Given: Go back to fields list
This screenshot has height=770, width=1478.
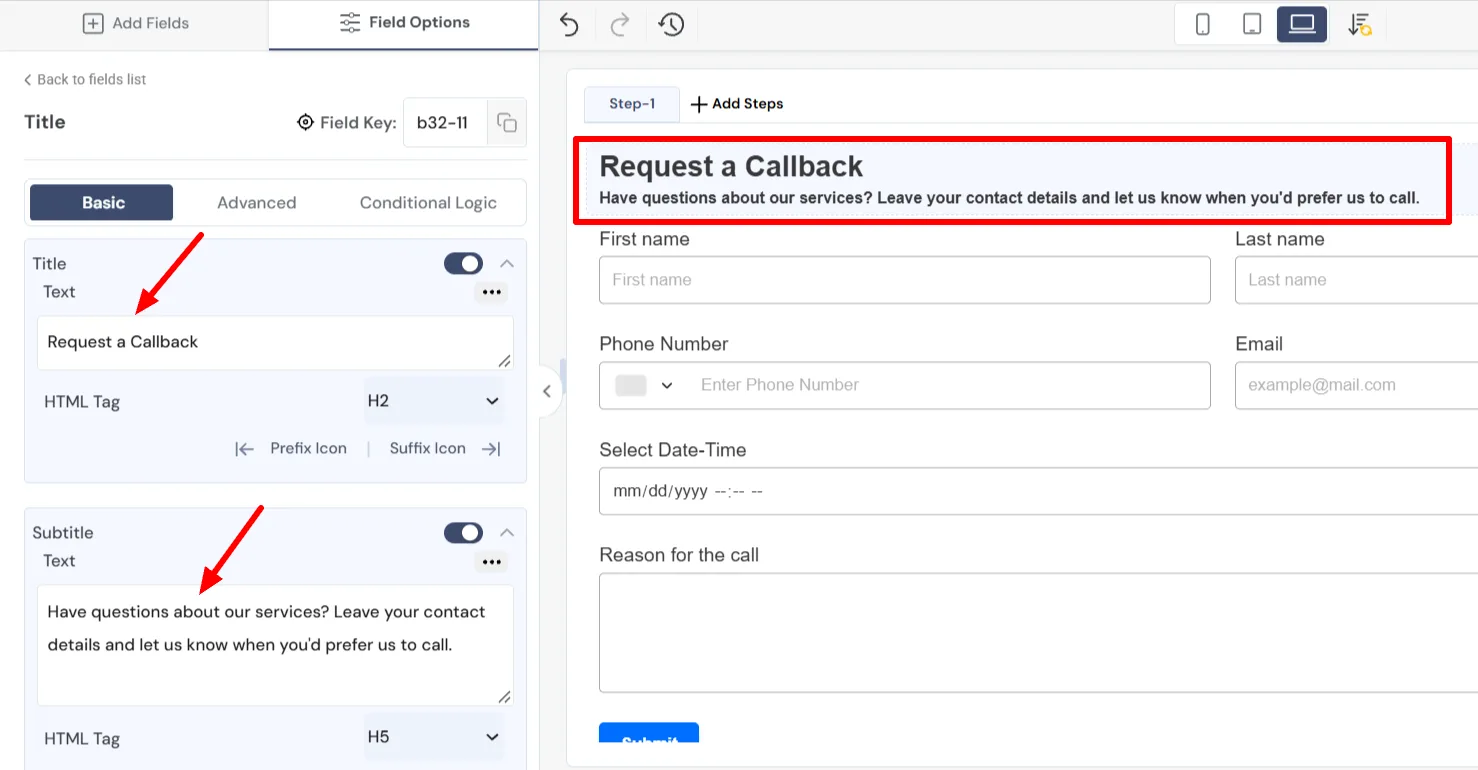Looking at the screenshot, I should [85, 80].
